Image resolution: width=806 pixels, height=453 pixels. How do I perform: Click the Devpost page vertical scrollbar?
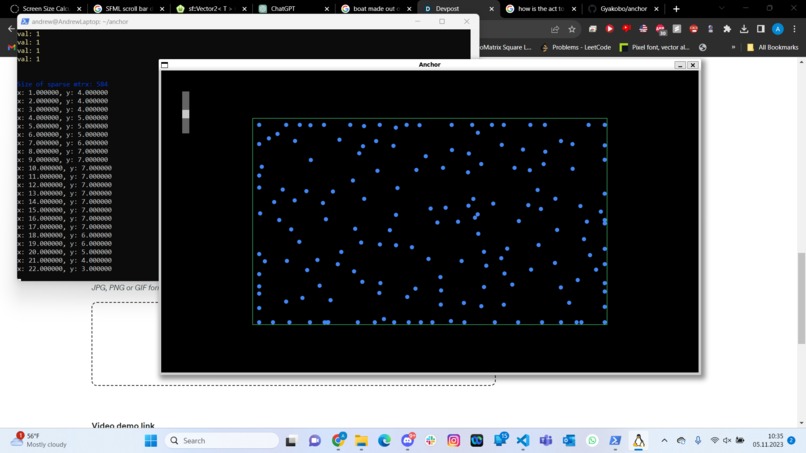click(x=801, y=298)
